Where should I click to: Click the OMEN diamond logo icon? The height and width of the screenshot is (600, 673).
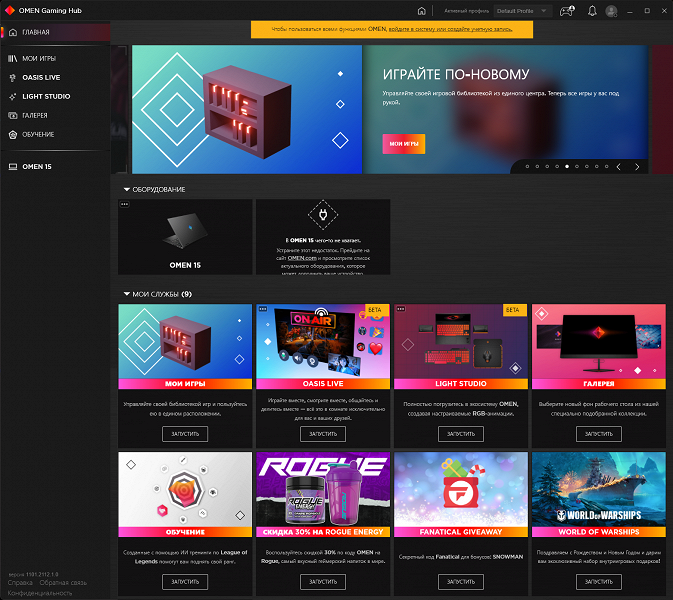(9, 10)
